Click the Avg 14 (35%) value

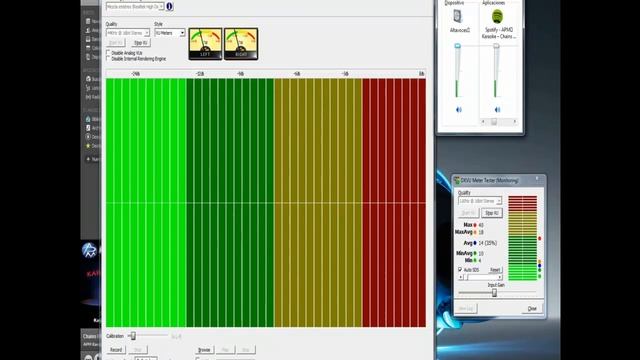coord(487,243)
